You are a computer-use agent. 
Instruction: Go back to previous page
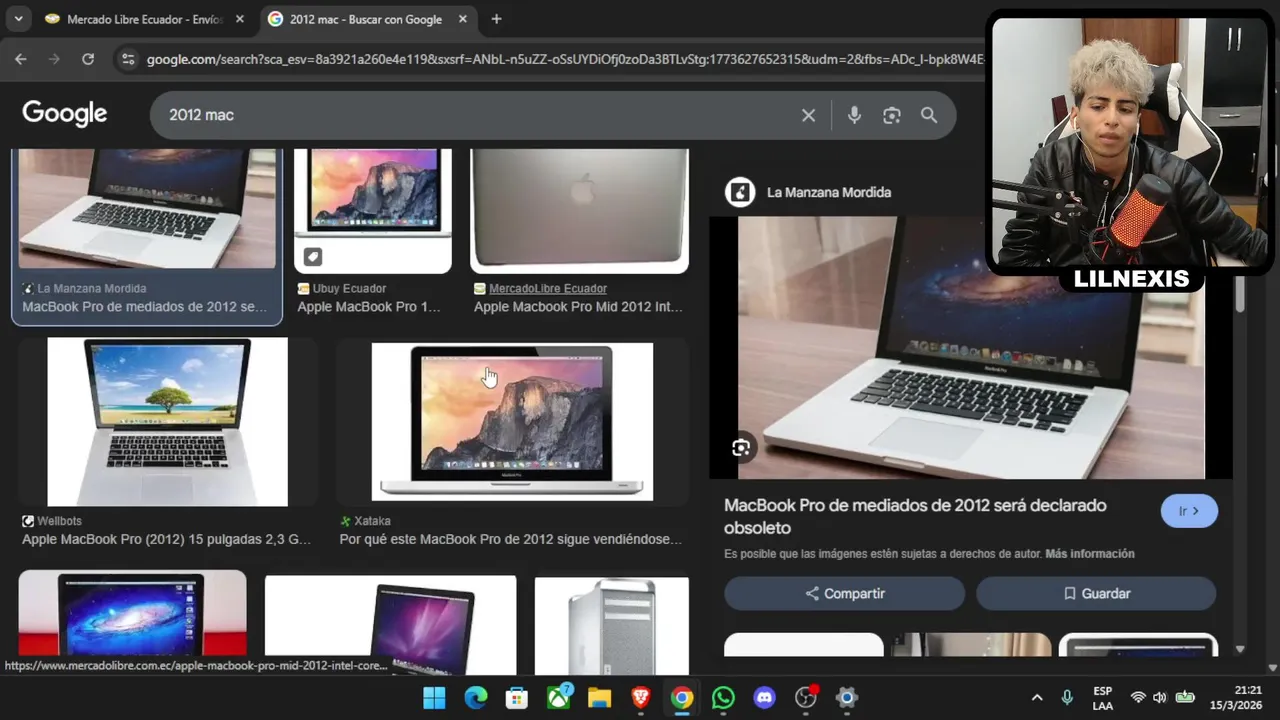[x=21, y=59]
